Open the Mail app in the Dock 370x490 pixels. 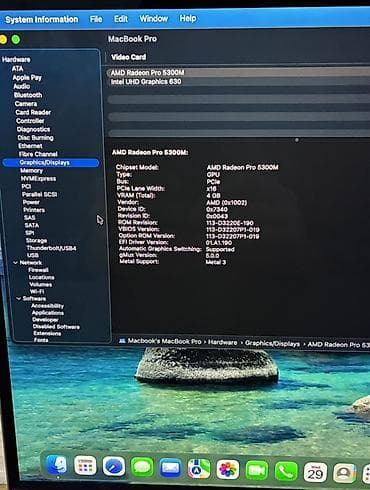[171, 468]
